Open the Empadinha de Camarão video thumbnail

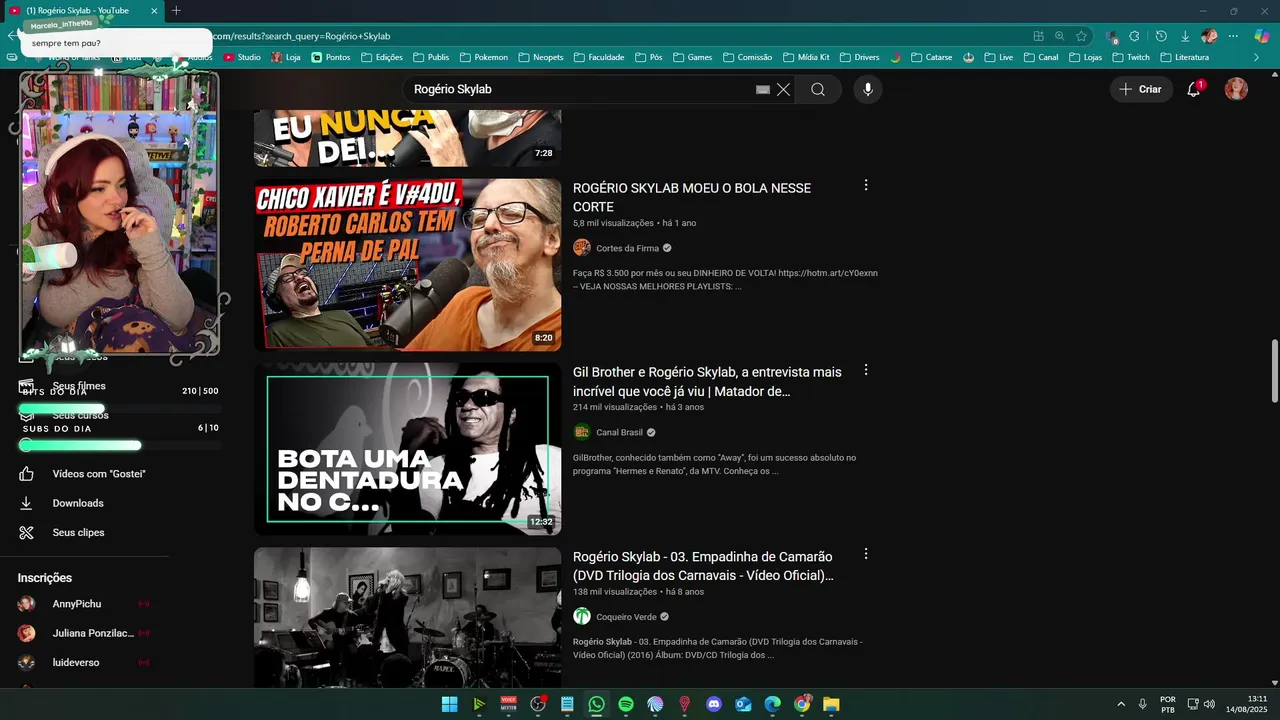coord(407,617)
